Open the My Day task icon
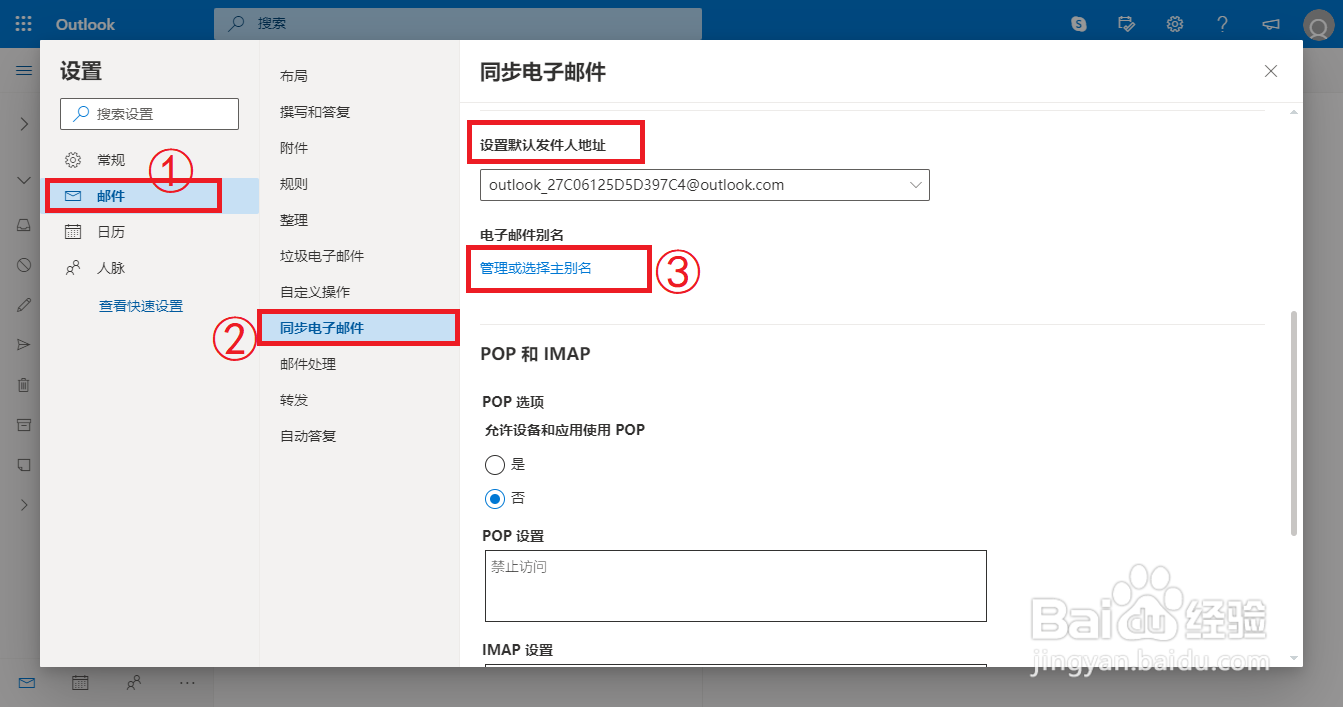Screen dimensions: 1343x707 pyautogui.click(x=1127, y=23)
